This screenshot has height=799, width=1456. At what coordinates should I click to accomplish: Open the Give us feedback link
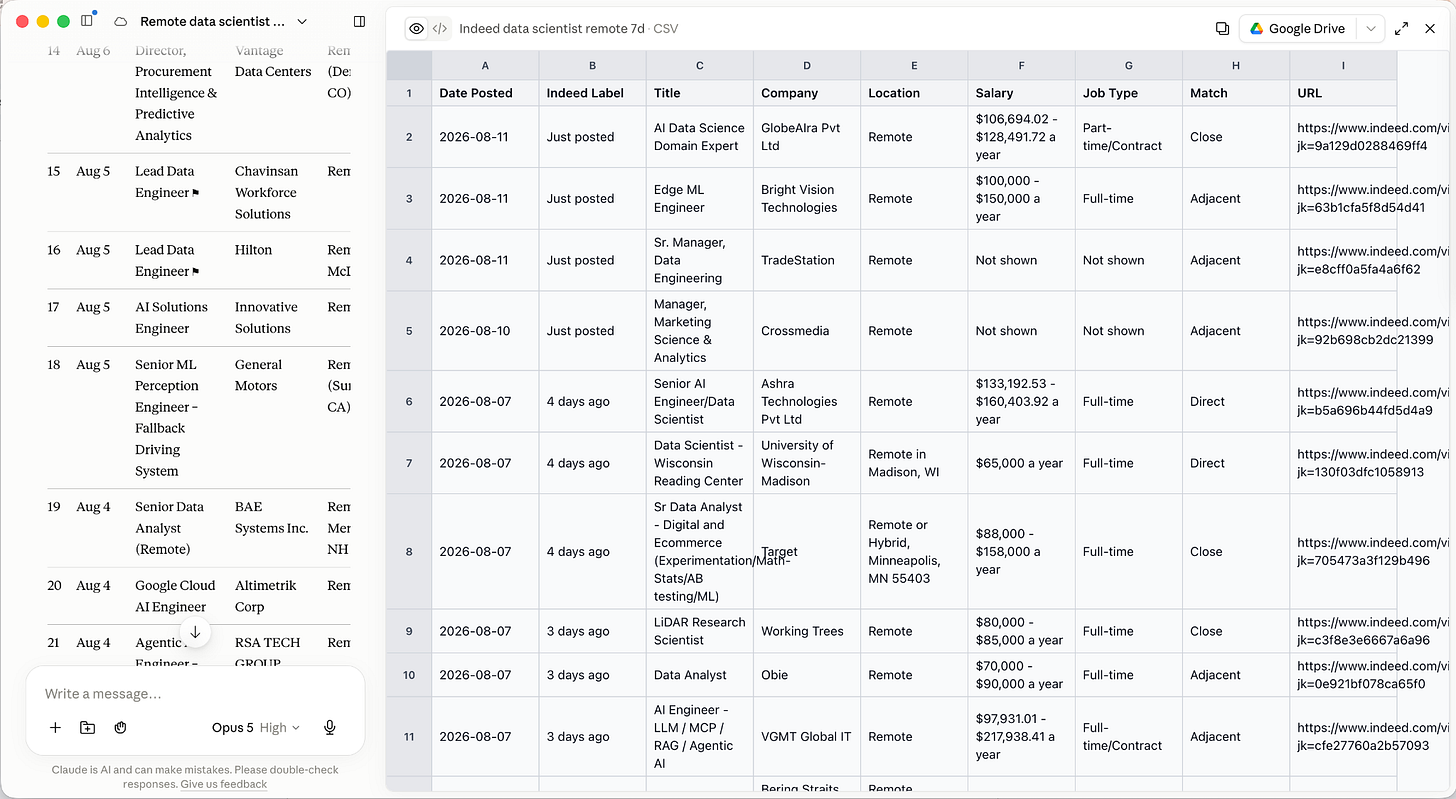(223, 784)
